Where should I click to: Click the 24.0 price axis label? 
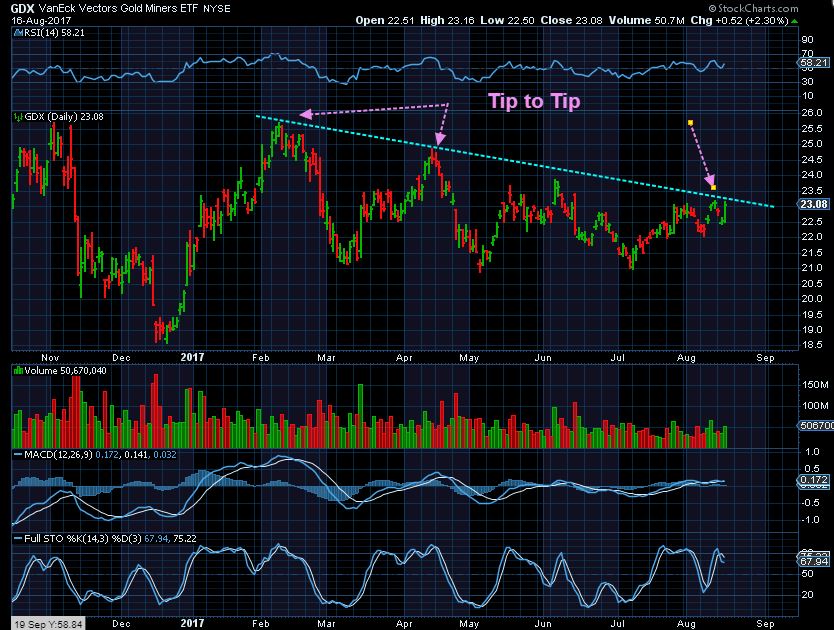click(812, 175)
